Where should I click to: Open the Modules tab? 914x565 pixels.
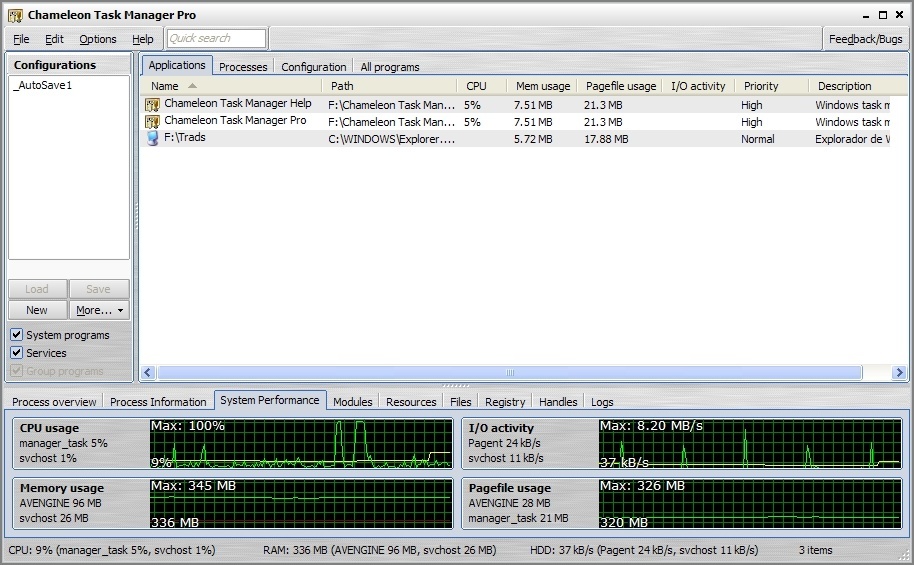(x=353, y=402)
